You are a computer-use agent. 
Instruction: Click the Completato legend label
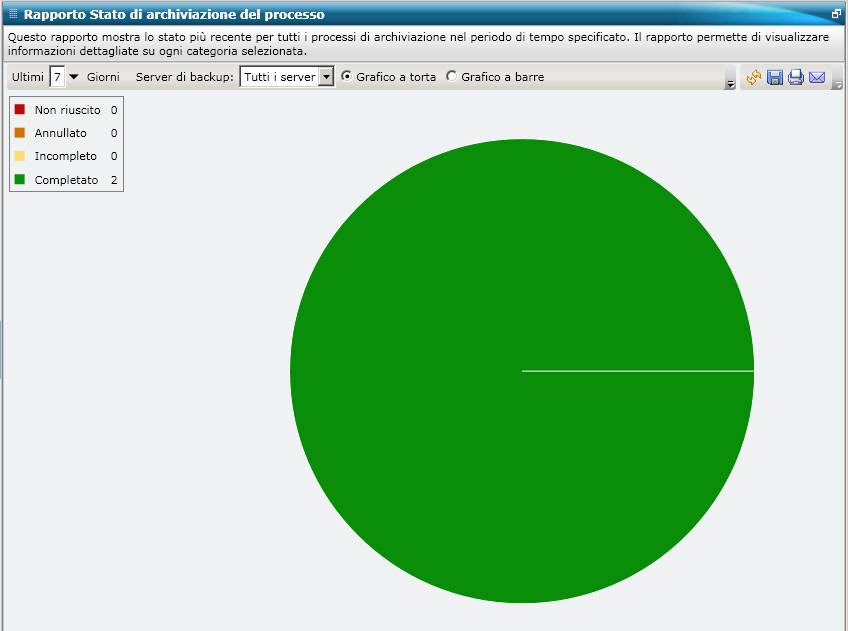pos(67,180)
